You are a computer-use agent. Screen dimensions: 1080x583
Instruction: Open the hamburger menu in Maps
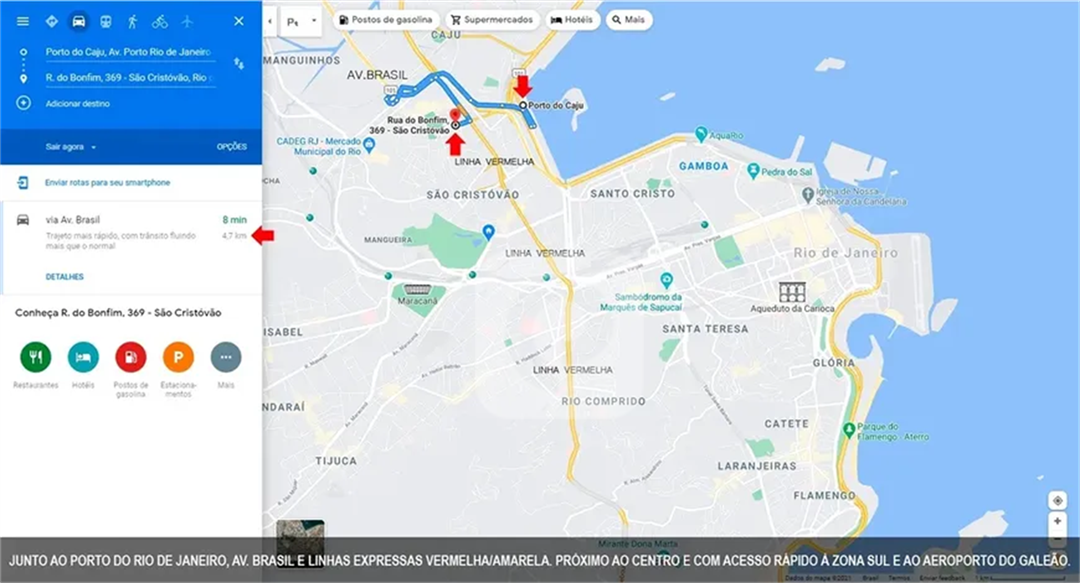point(23,21)
